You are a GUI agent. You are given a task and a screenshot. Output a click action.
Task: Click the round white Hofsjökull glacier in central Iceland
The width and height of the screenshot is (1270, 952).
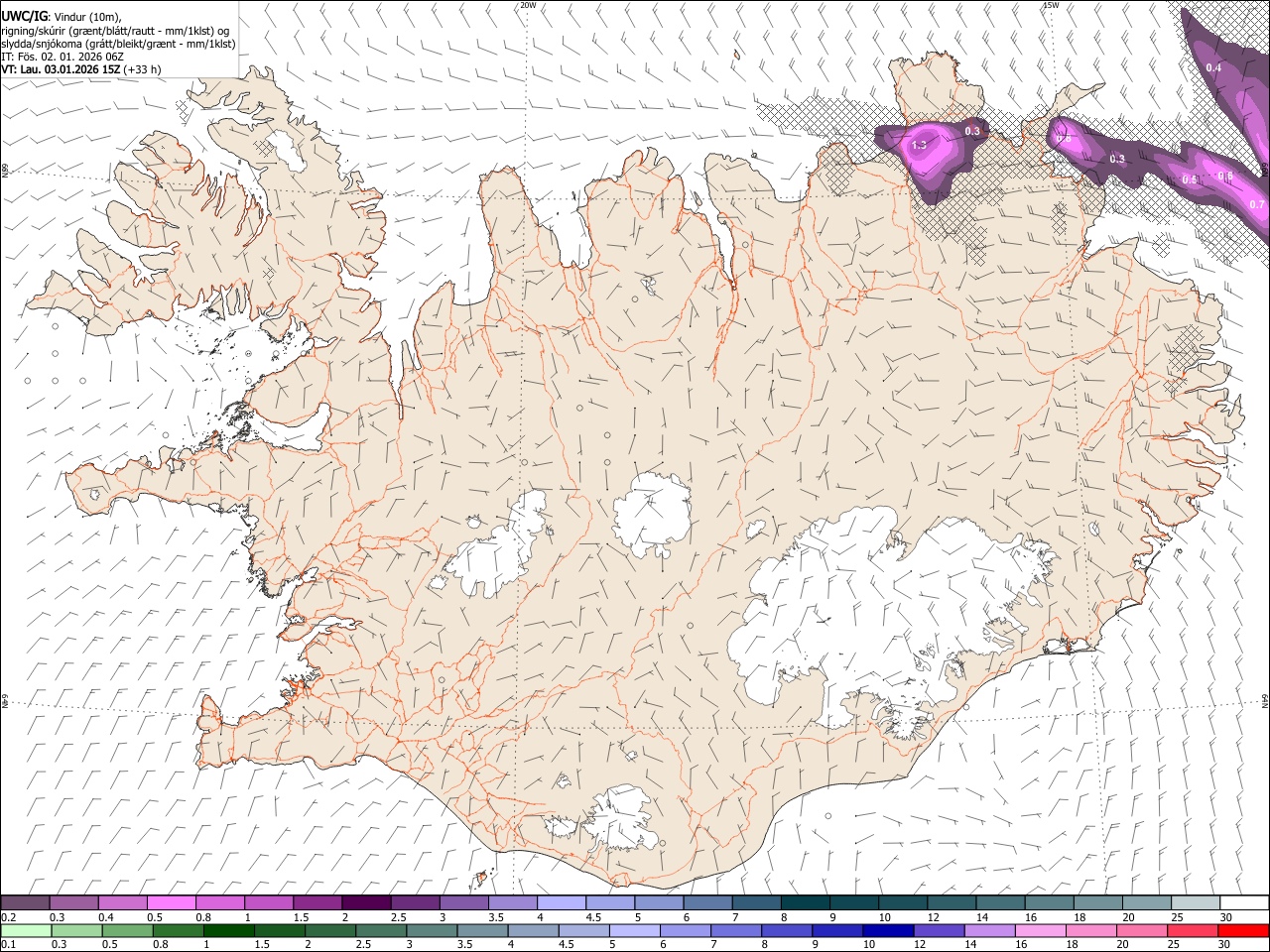pos(652,514)
